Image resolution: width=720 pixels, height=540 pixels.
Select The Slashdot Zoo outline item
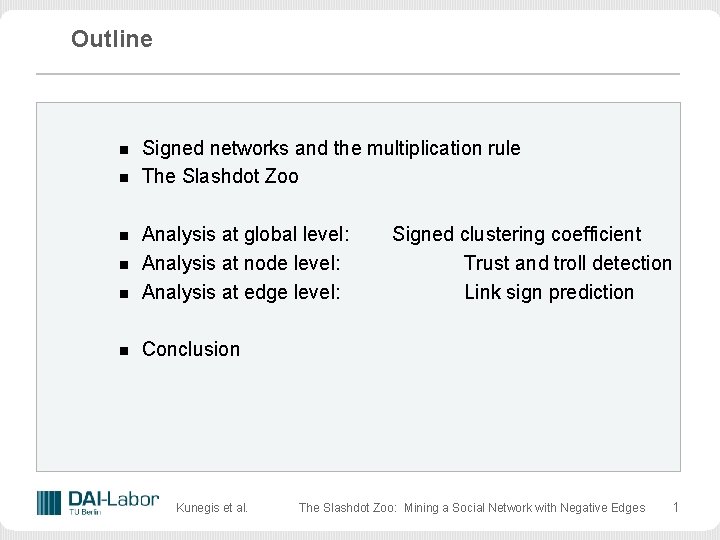pyautogui.click(x=220, y=177)
